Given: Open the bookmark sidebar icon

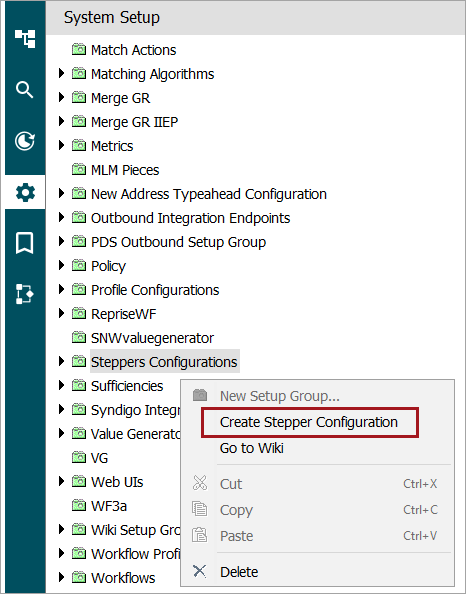Looking at the screenshot, I should click(25, 243).
